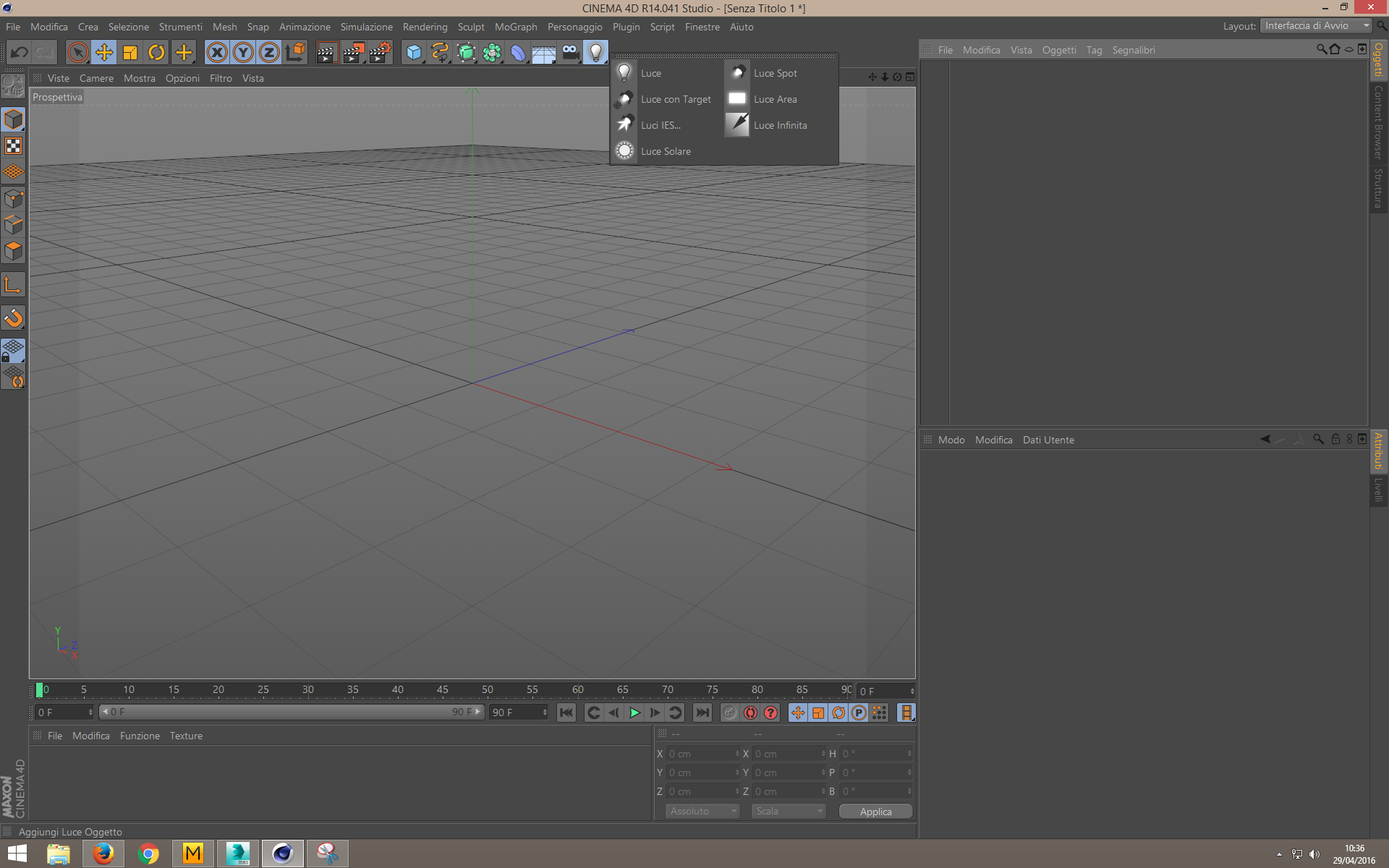Click the magnet snap icon in left sidebar

pyautogui.click(x=13, y=318)
